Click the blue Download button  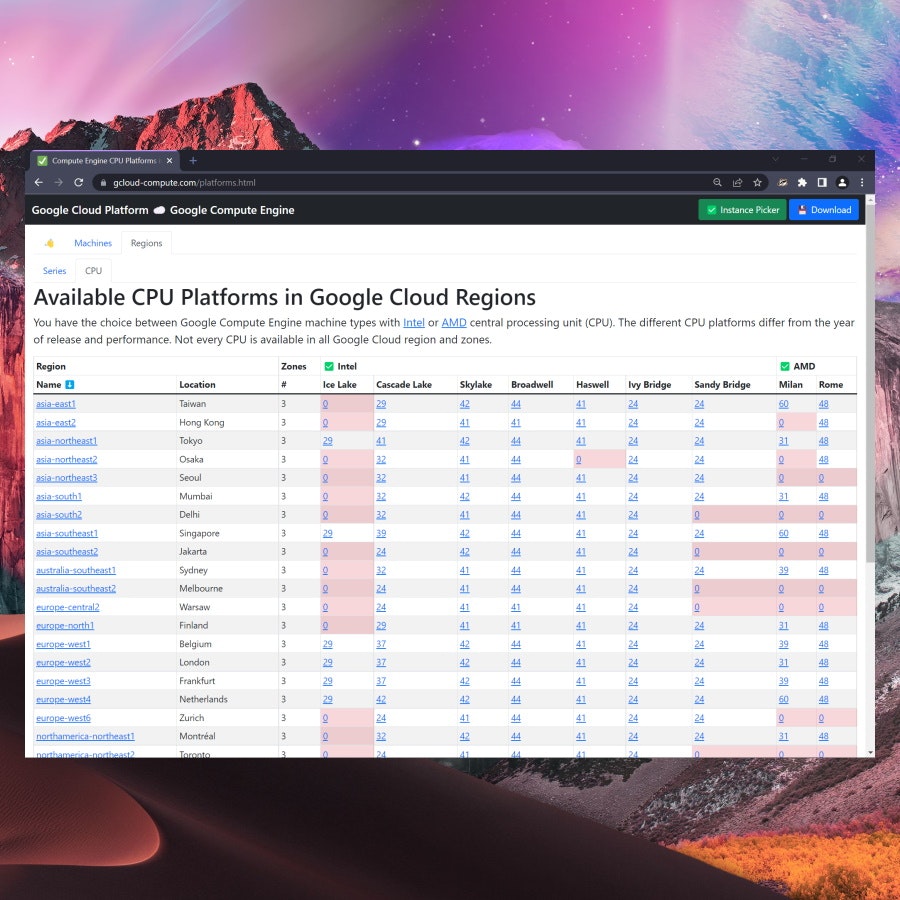pyautogui.click(x=824, y=210)
